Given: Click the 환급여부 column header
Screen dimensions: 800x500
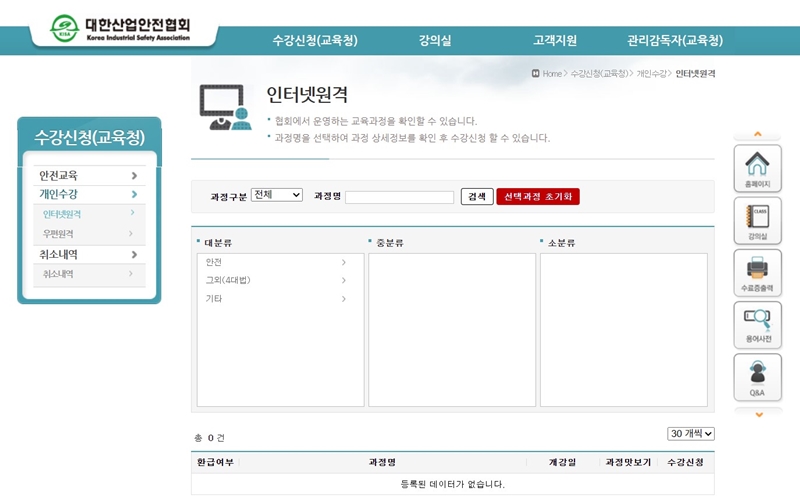Looking at the screenshot, I should pyautogui.click(x=215, y=462).
